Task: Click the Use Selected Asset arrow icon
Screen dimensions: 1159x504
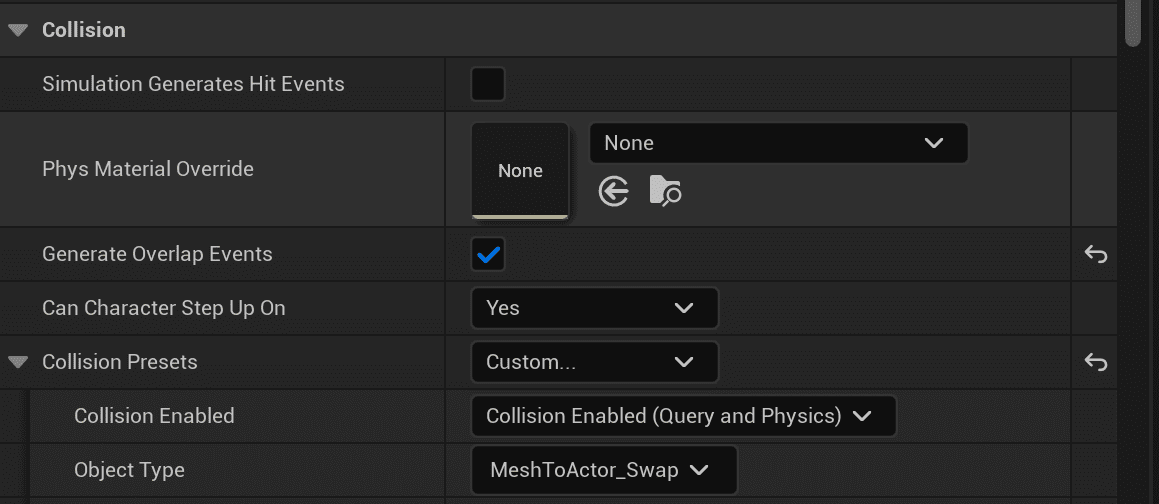Action: [x=614, y=192]
